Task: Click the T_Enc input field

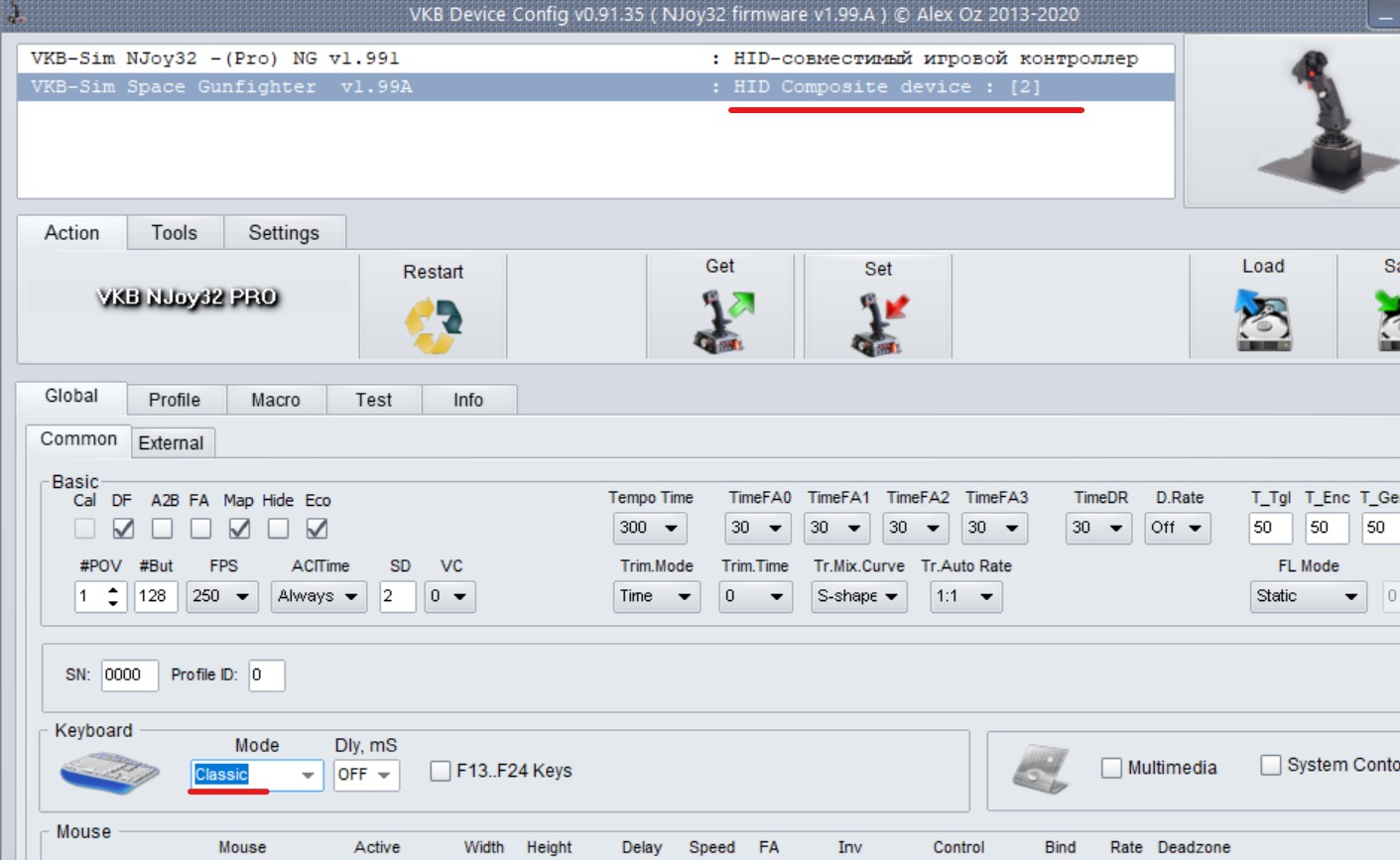Action: coord(1327,528)
